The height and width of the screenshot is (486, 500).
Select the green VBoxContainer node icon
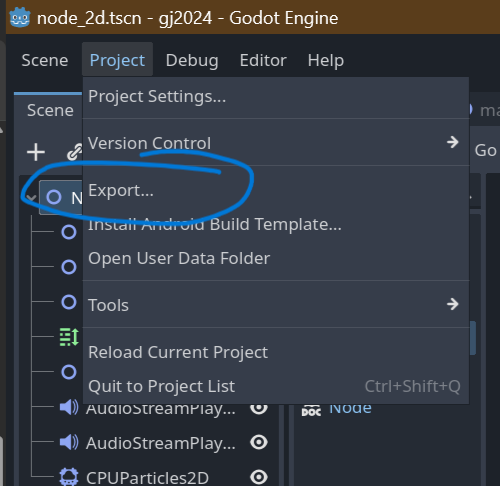[69, 337]
